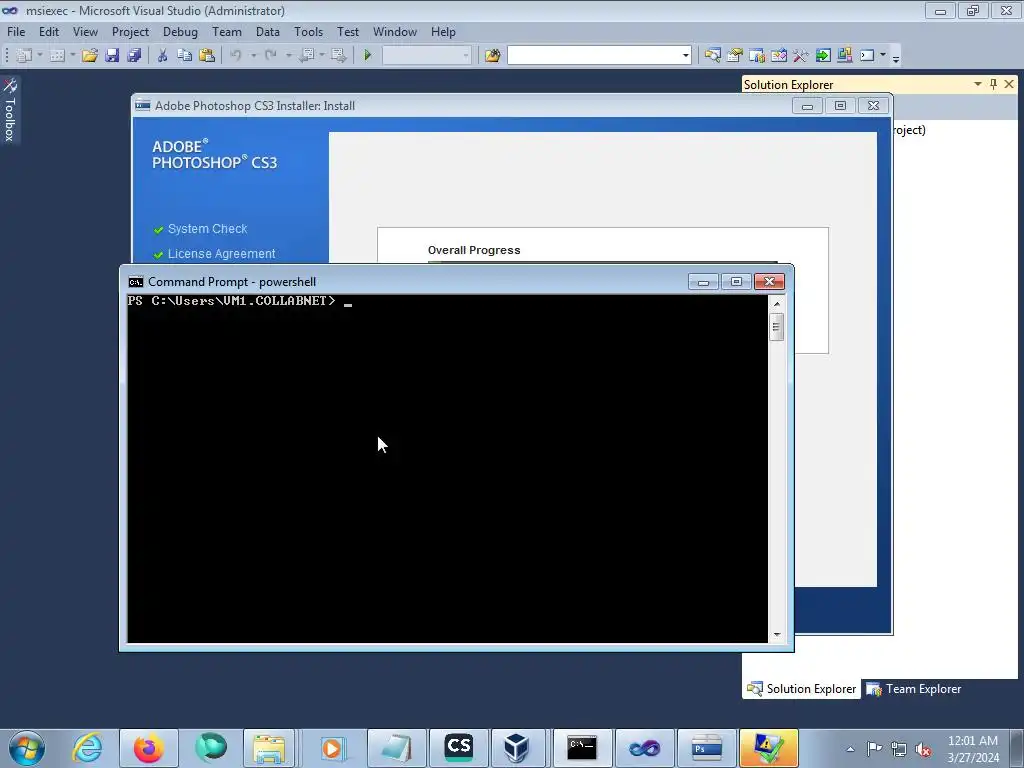Open the Tools menu
The width and height of the screenshot is (1024, 768).
308,31
